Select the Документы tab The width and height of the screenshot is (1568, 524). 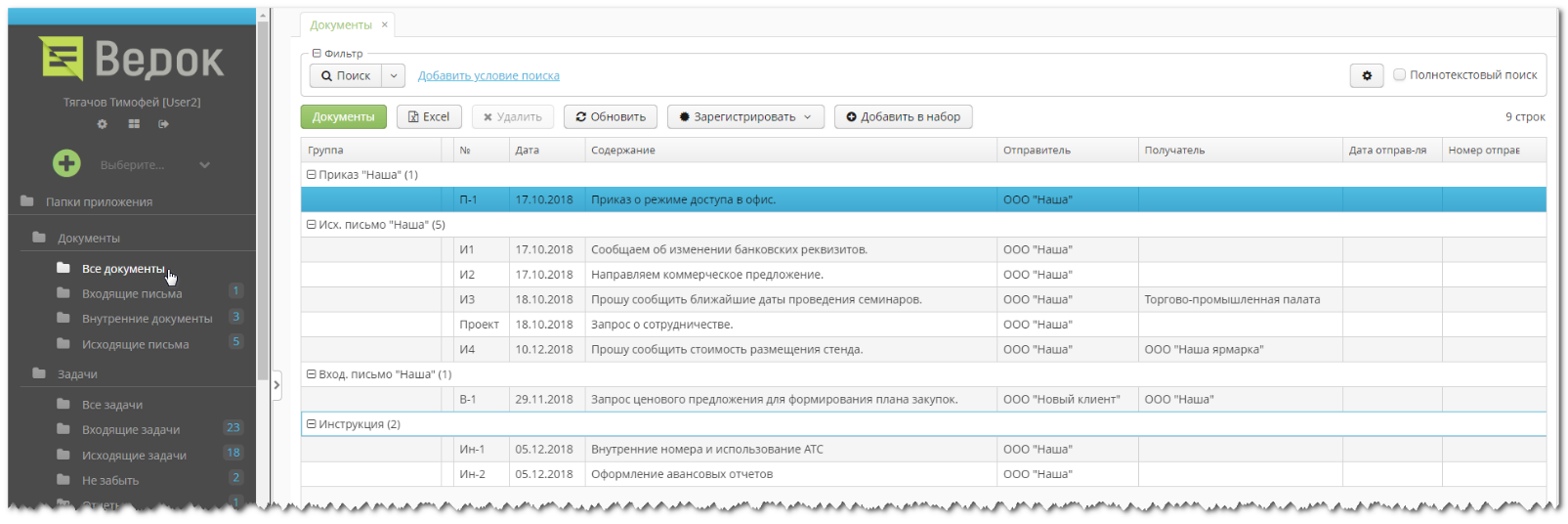[x=340, y=25]
